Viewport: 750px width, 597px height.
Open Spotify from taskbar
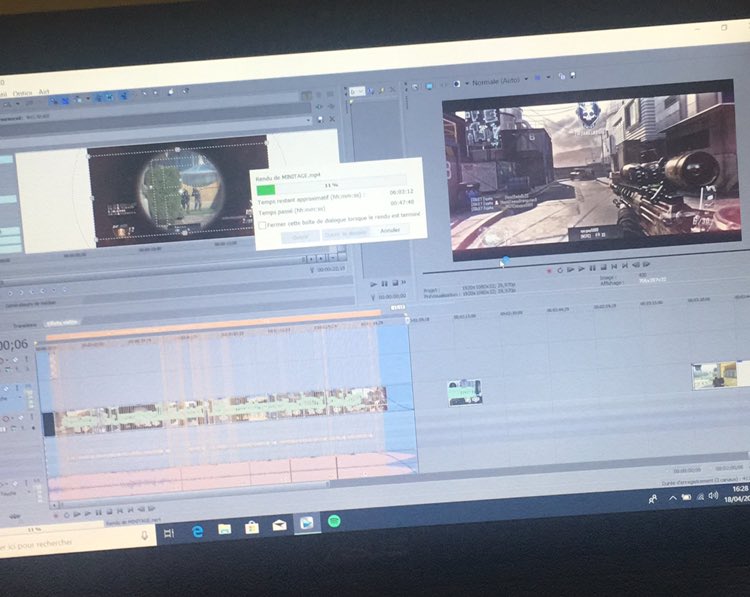pos(334,520)
